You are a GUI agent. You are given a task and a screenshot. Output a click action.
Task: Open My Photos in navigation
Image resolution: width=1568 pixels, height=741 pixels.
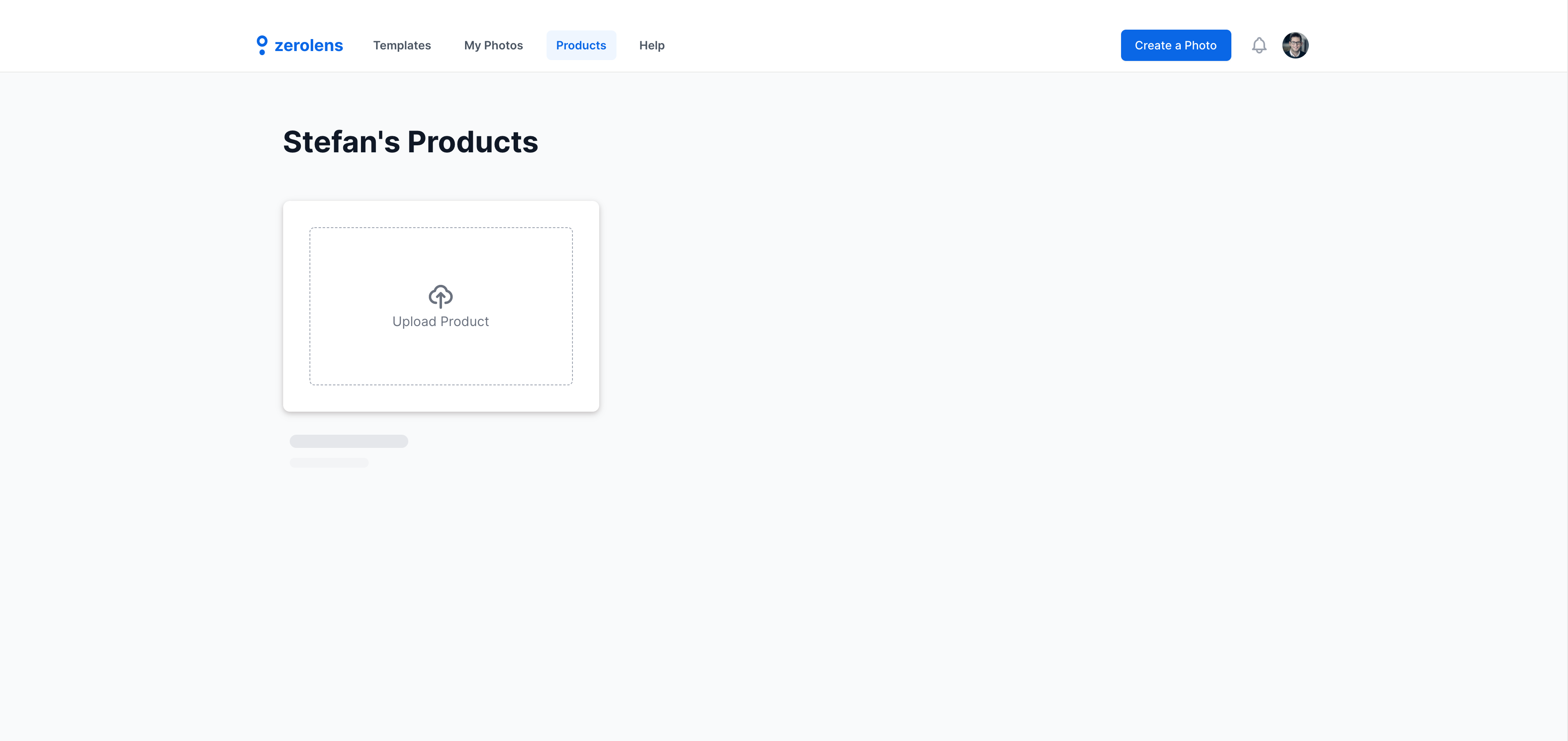click(493, 45)
